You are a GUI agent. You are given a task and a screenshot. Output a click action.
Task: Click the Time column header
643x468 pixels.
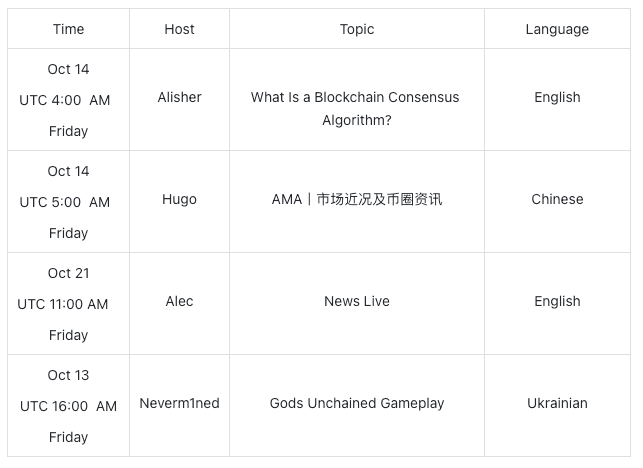pos(68,29)
